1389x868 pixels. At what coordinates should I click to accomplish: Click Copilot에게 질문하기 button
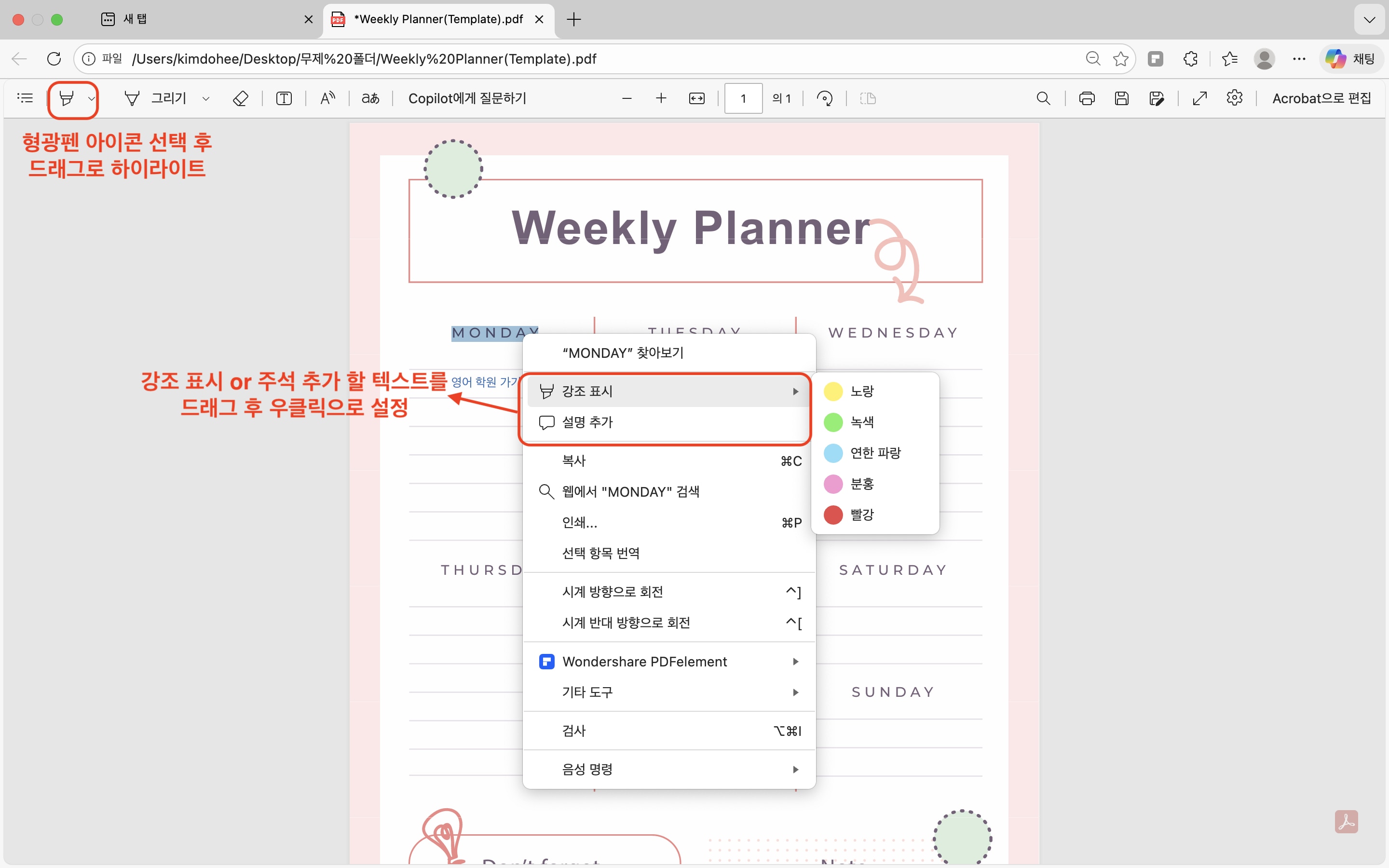[467, 99]
